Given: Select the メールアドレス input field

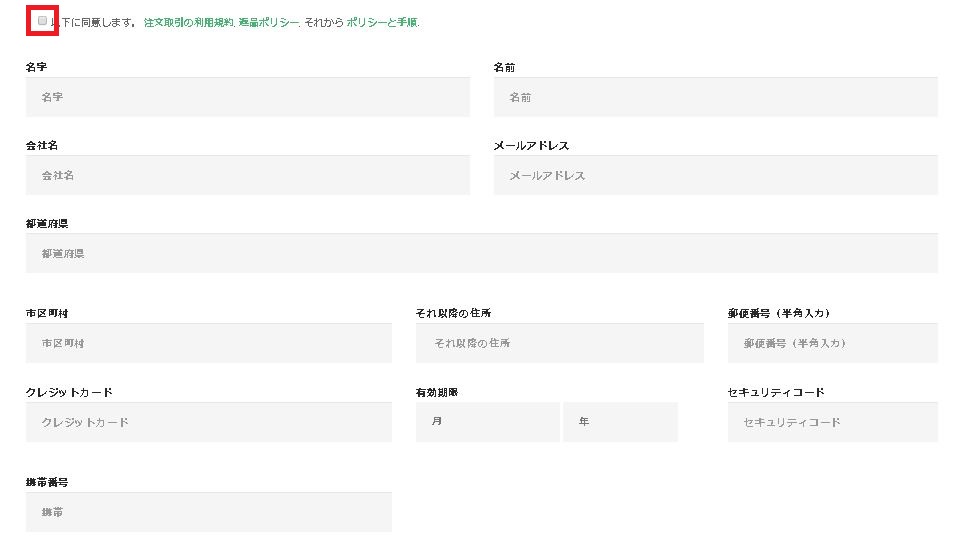Looking at the screenshot, I should coord(715,176).
